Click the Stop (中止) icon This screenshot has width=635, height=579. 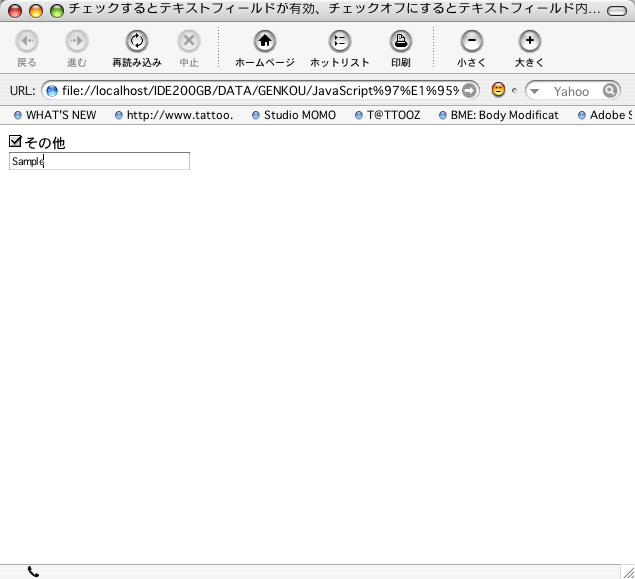[189, 41]
